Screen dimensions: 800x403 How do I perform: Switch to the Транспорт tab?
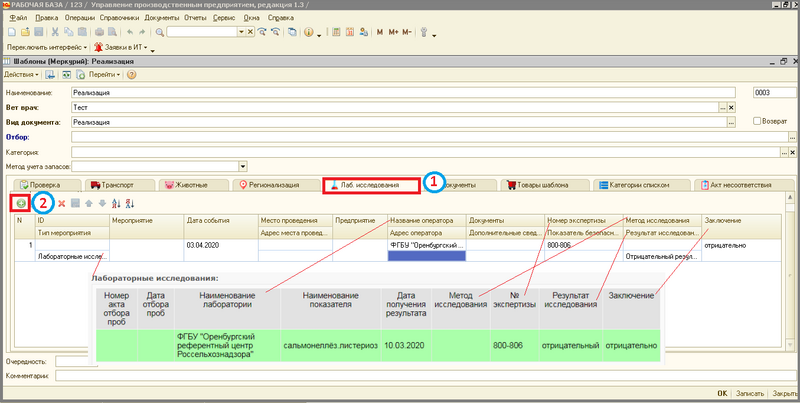pyautogui.click(x=117, y=185)
